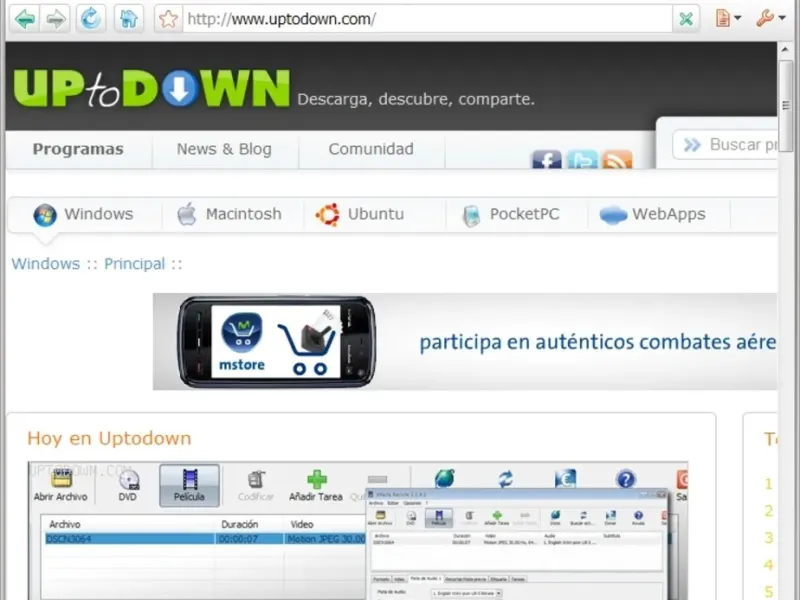Reload the page with the refresh icon
Screen dimensions: 800x600
pyautogui.click(x=91, y=18)
